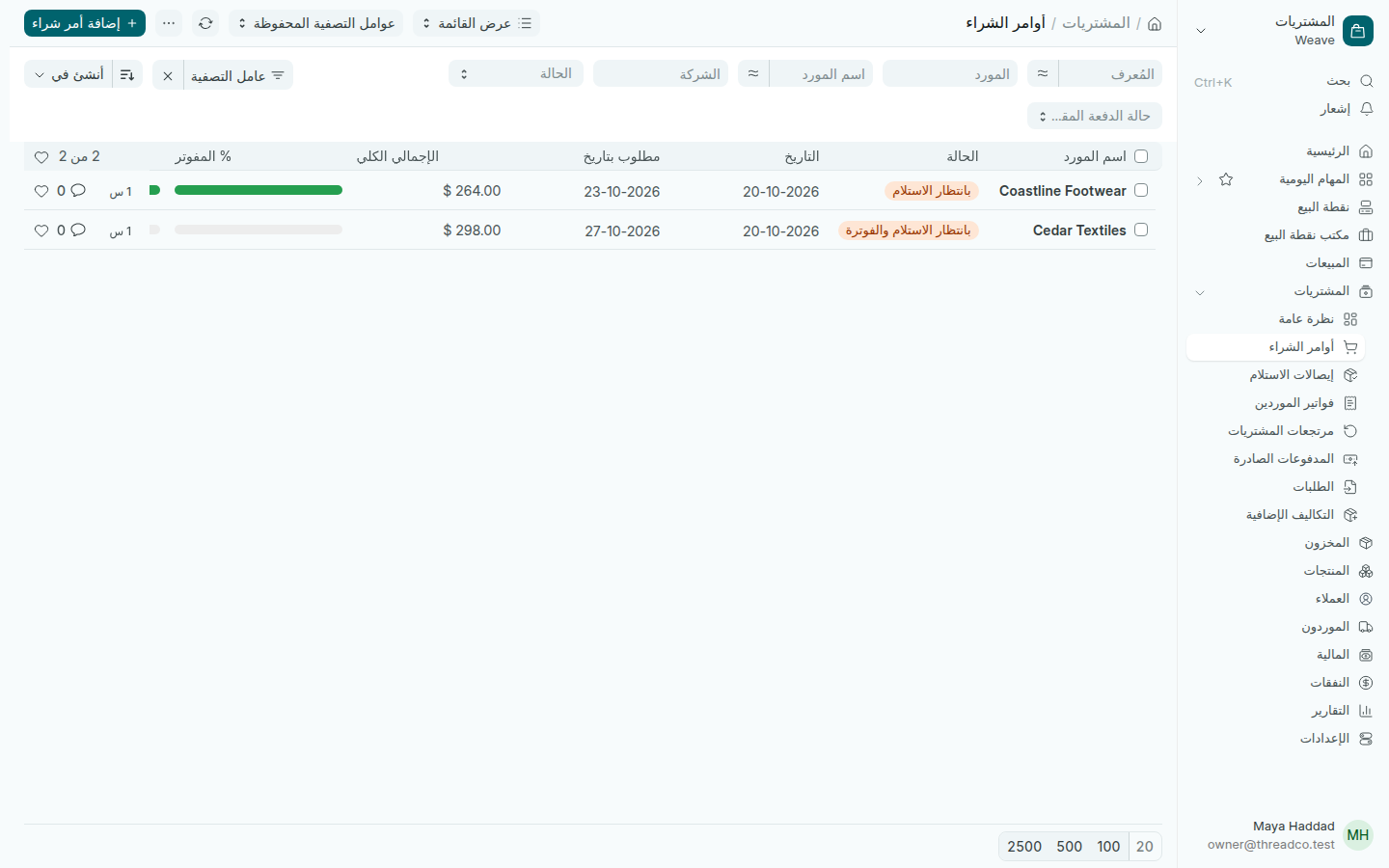1389x868 pixels.
Task: Open the عرض القائمة view dropdown
Action: [477, 23]
